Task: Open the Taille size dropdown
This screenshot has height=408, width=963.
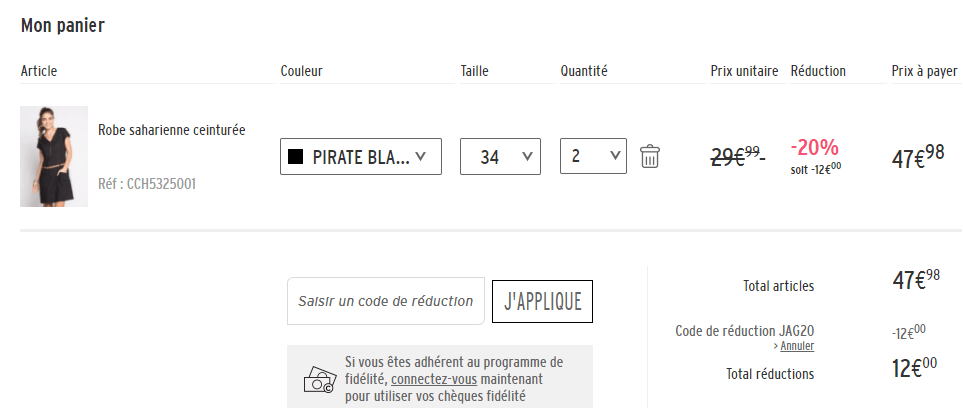Action: pyautogui.click(x=500, y=157)
